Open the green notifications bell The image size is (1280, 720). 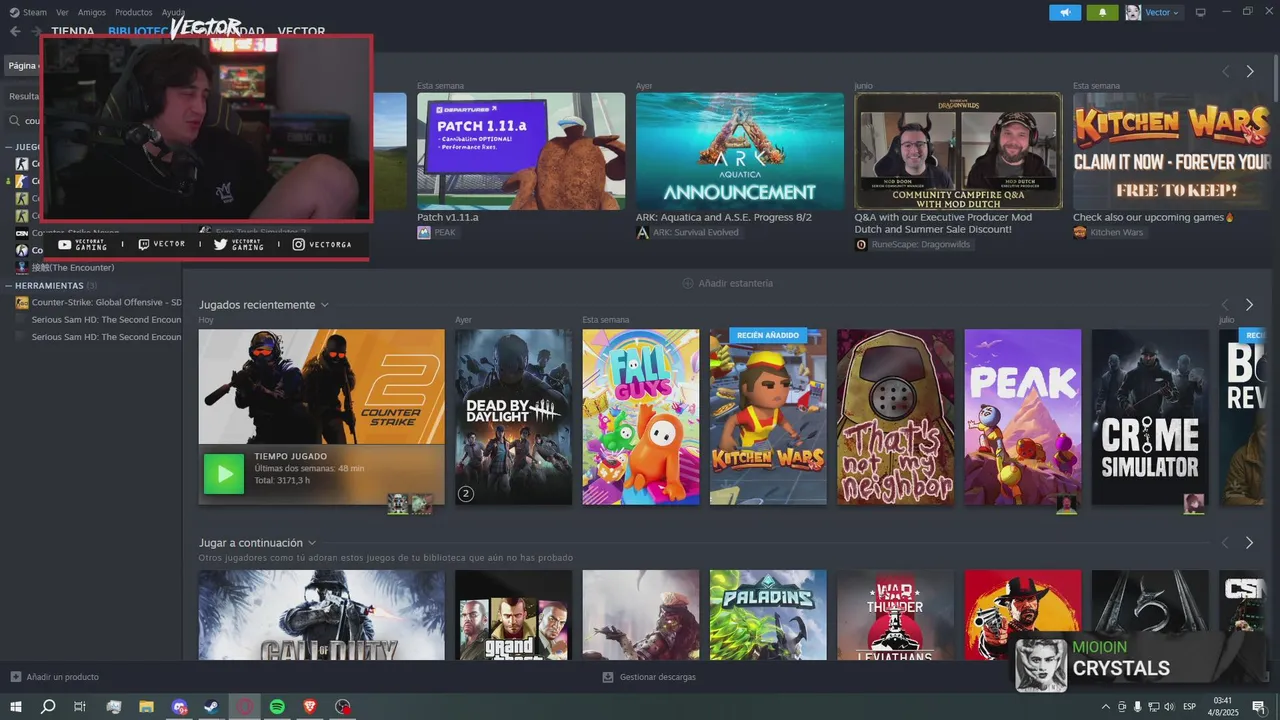1103,12
